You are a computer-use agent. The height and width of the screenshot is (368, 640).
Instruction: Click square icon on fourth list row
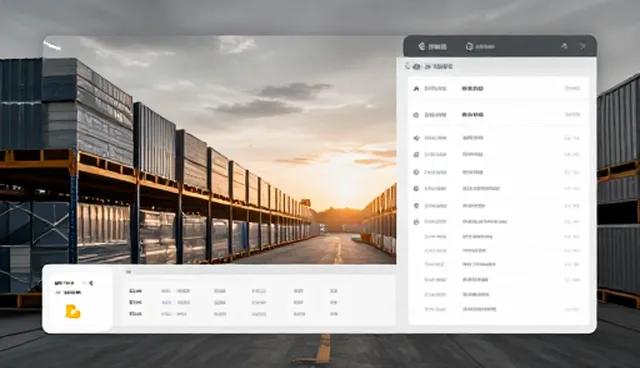coord(416,155)
